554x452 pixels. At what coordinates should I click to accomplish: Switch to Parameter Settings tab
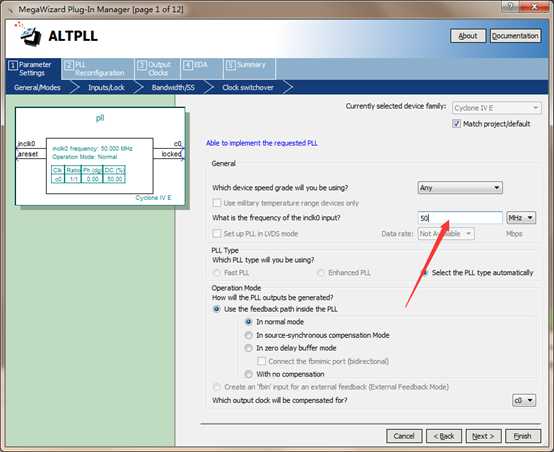pyautogui.click(x=33, y=69)
